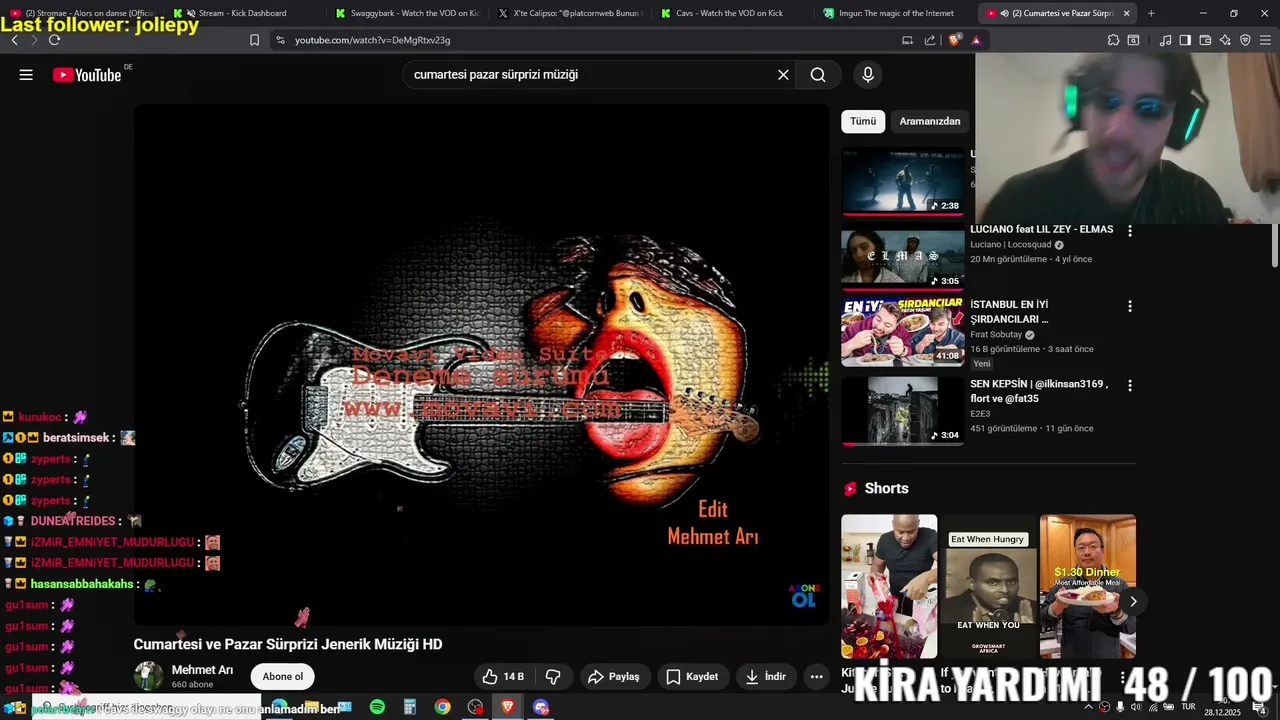
Task: Switch to Stream - Kick Dashboard tab
Action: pos(241,13)
